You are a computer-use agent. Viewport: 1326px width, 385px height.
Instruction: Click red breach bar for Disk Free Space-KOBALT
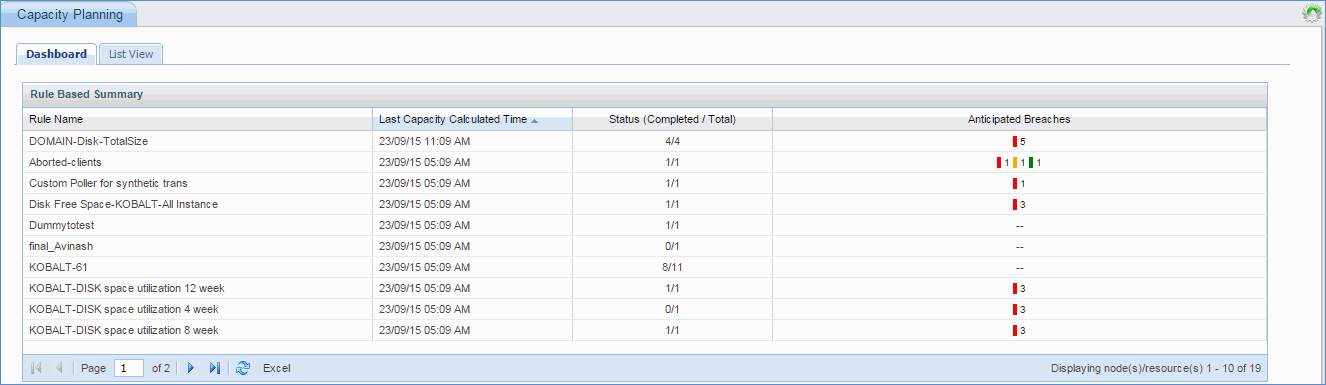click(1015, 204)
